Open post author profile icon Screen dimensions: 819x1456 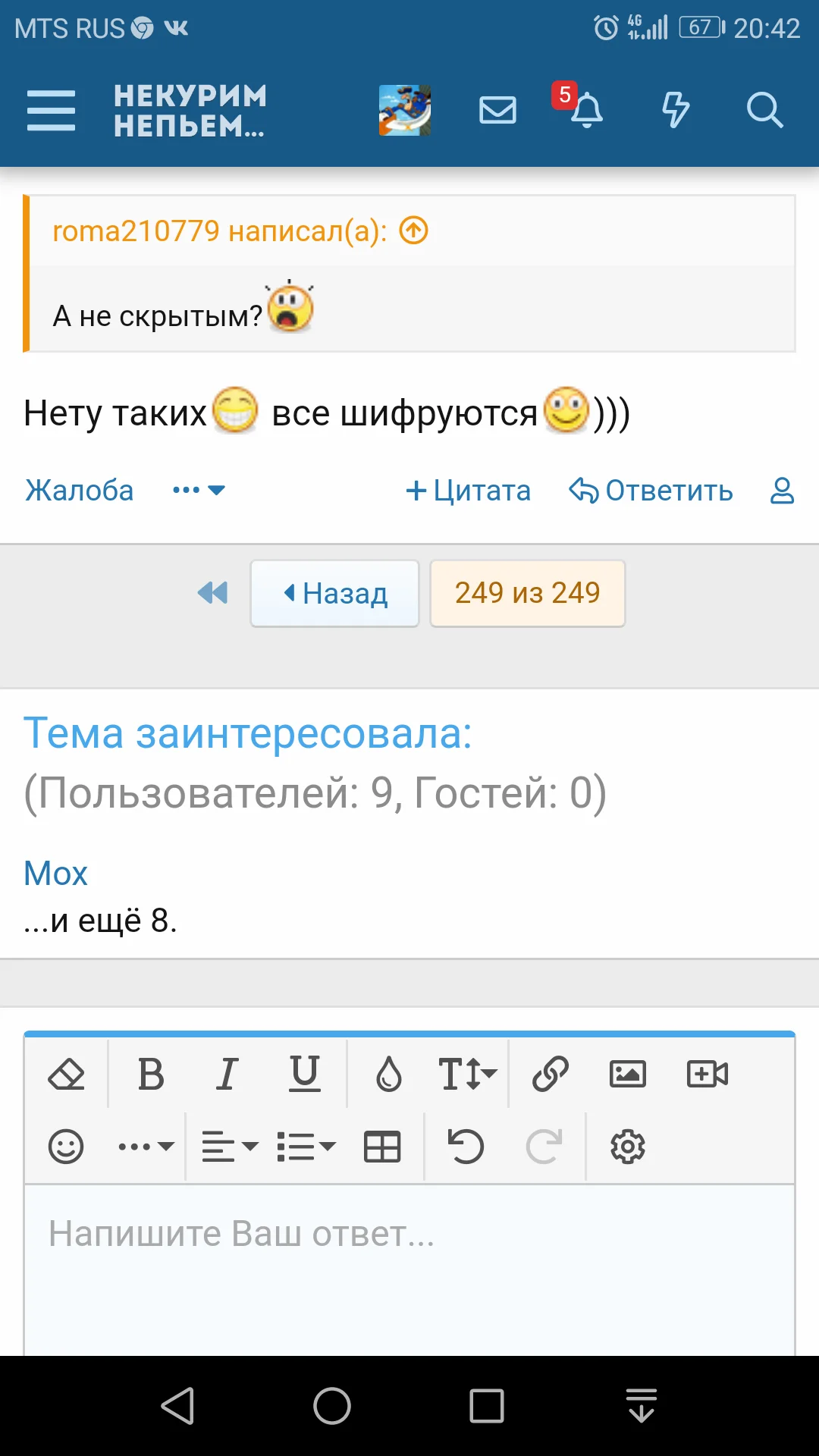[782, 491]
